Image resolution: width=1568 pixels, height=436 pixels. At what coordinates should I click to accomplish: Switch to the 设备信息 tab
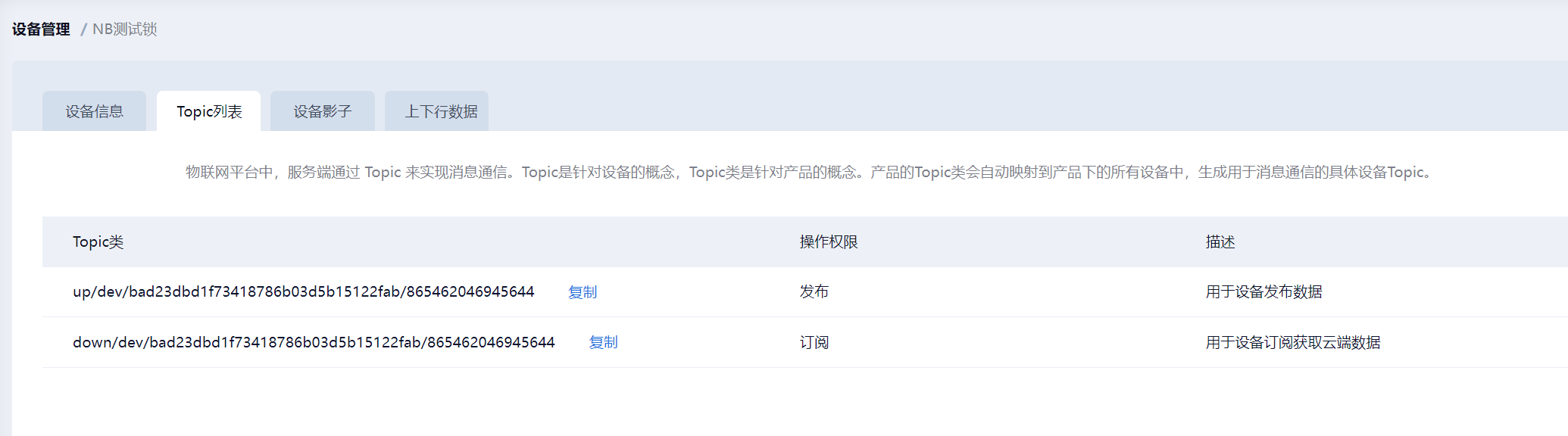coord(94,111)
